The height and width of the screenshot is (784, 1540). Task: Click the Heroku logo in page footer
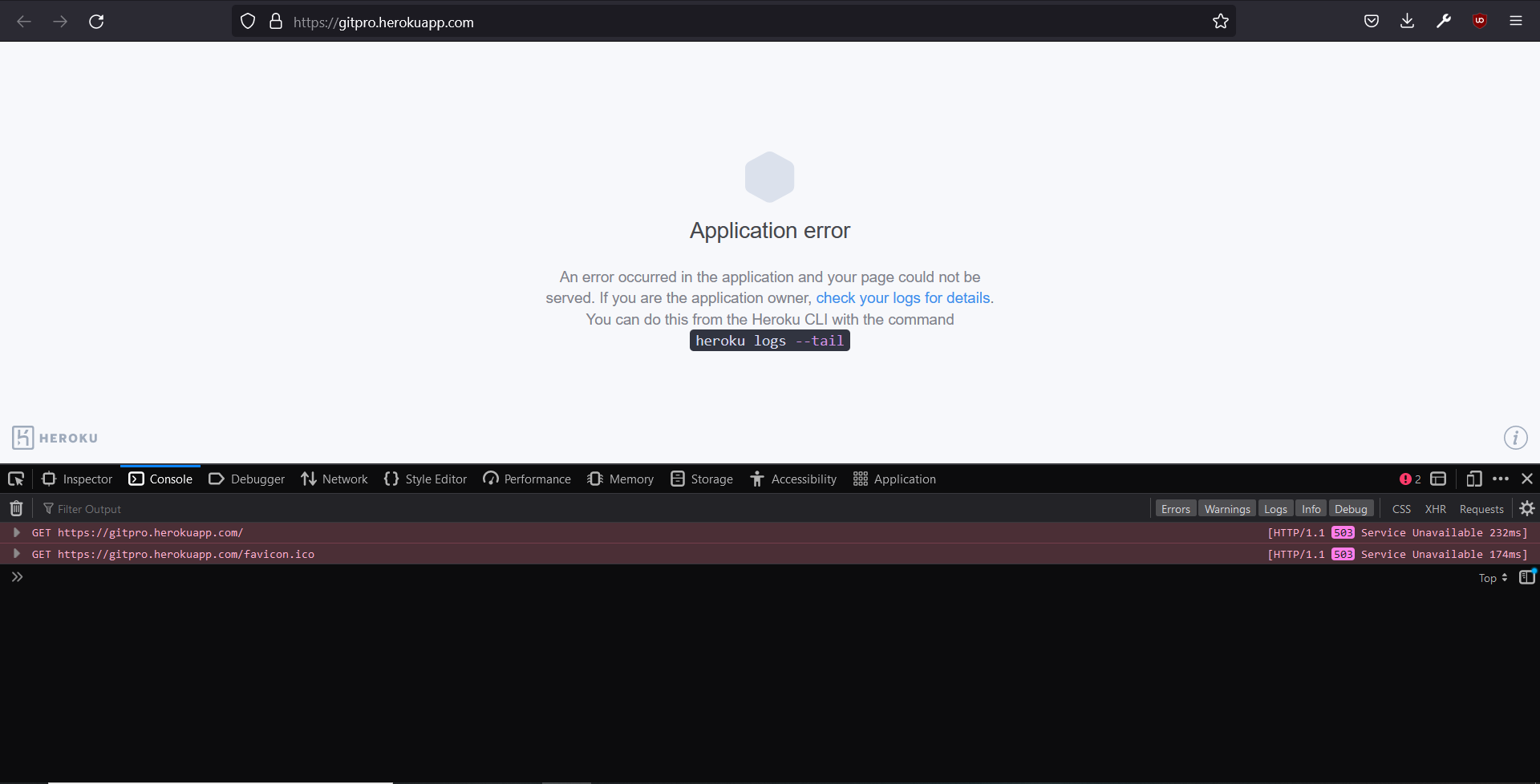pos(55,438)
